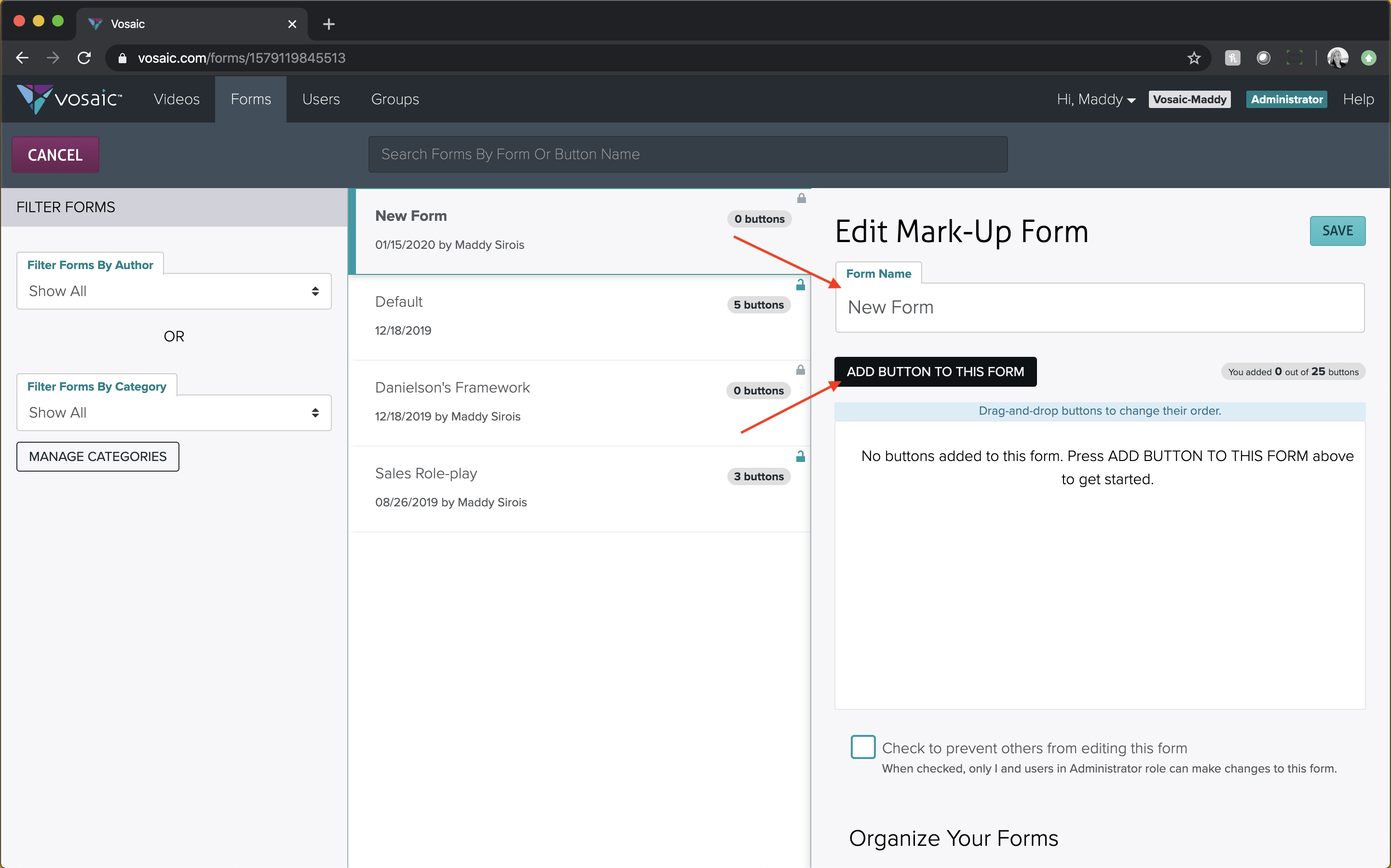Screen dimensions: 1391x868
Task: Click the honey extension icon in toolbar
Action: [1232, 58]
